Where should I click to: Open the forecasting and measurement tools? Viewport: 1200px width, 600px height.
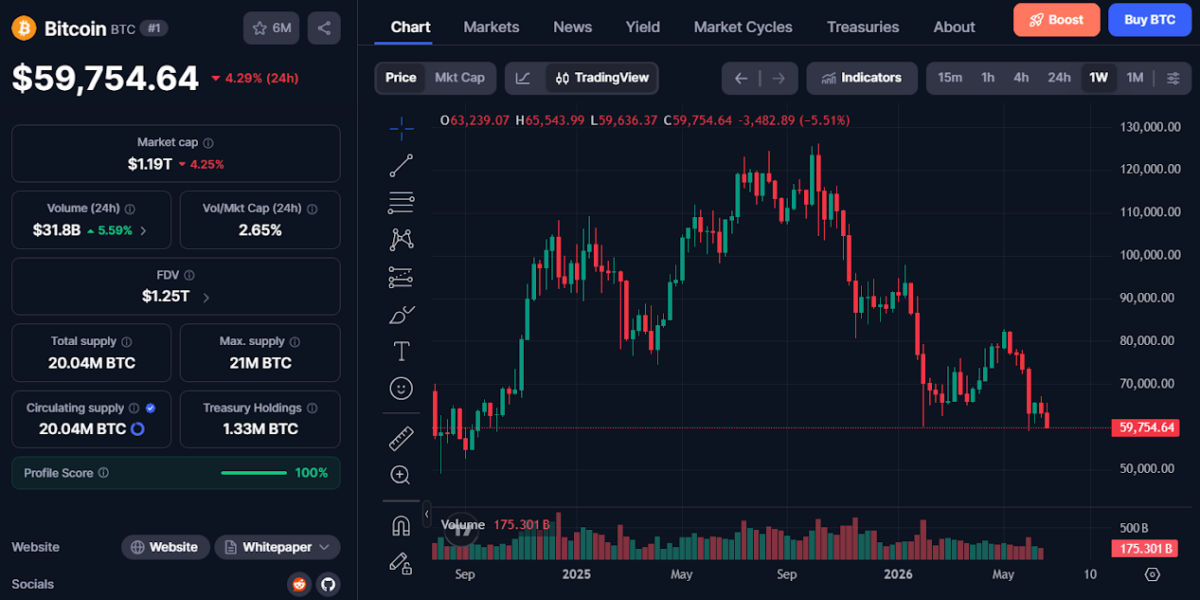click(x=402, y=276)
